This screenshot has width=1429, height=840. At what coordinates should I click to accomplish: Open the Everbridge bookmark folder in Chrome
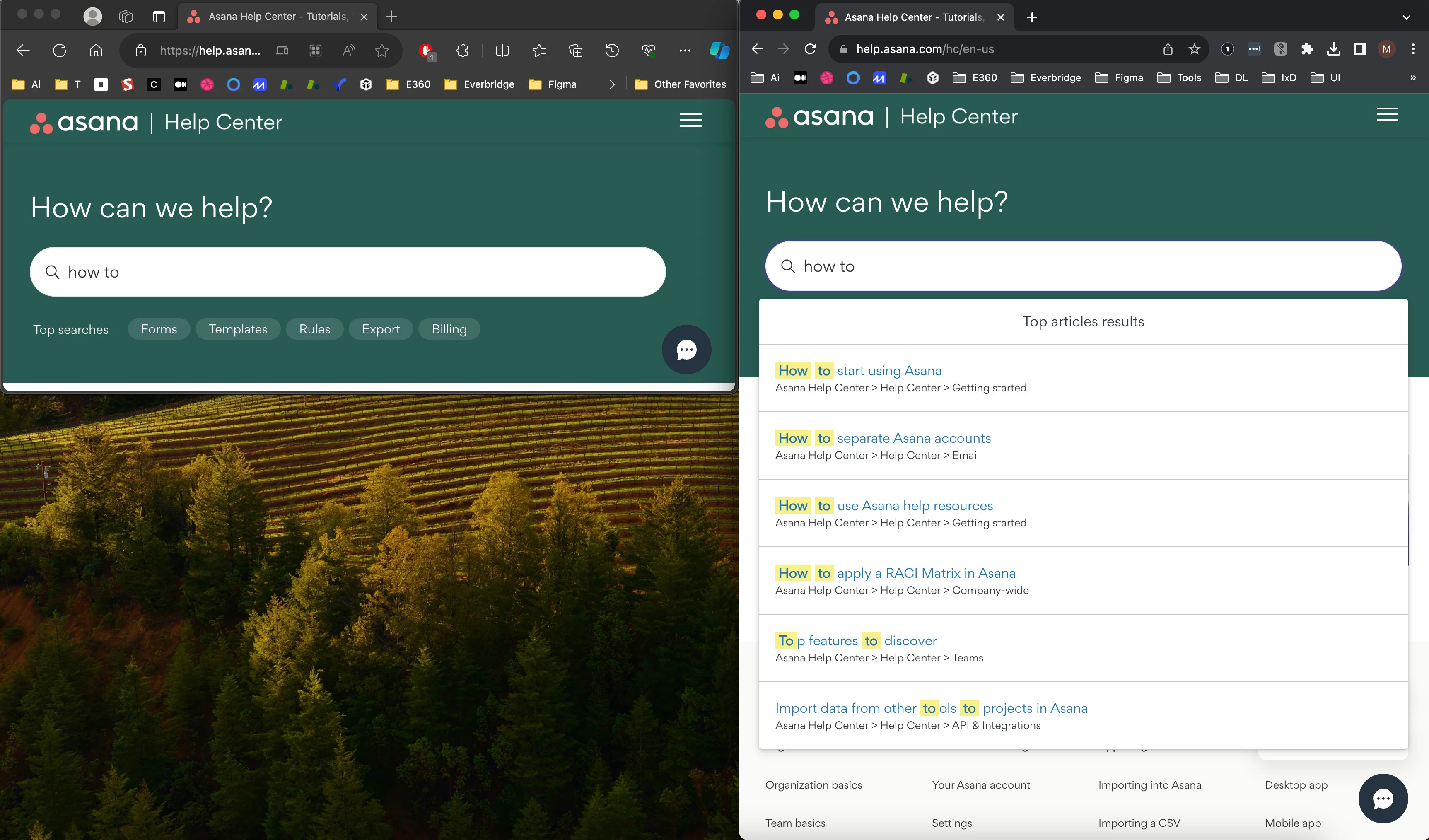tap(1046, 78)
